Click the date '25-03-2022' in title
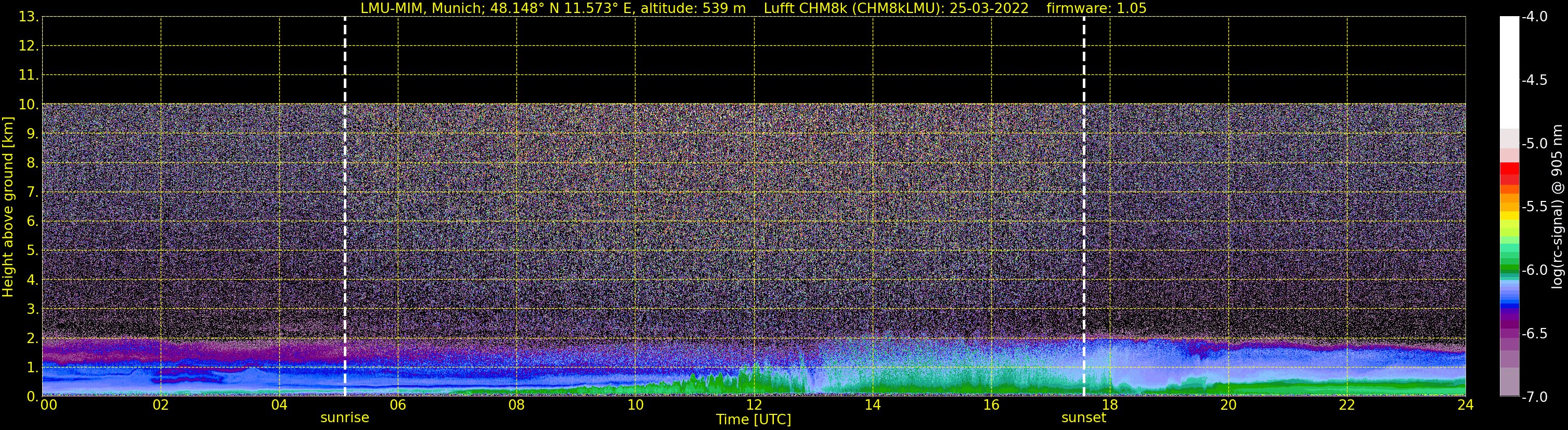 coord(989,8)
